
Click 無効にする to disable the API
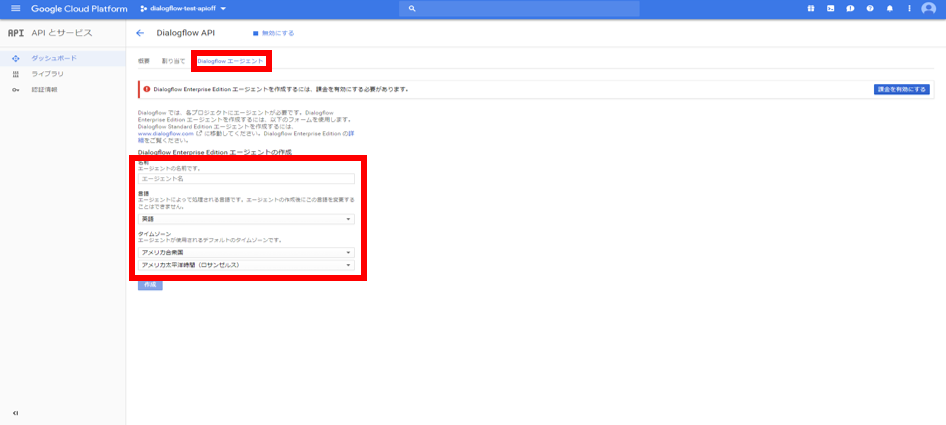[273, 33]
